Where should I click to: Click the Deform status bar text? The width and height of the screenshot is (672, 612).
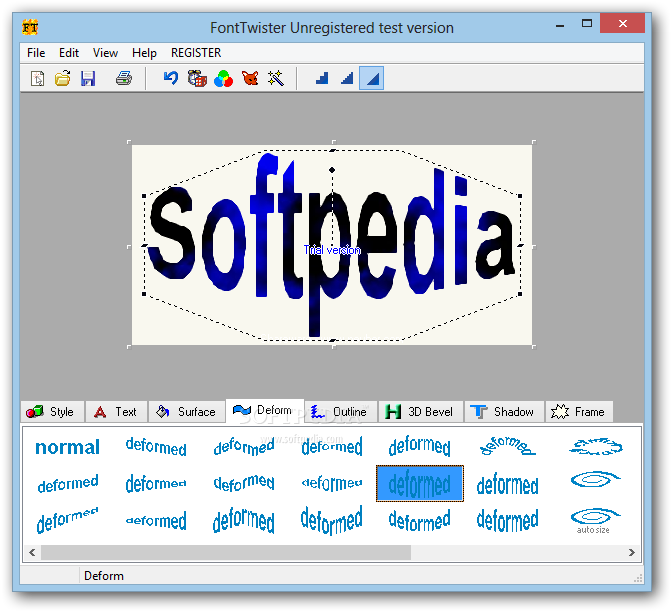pyautogui.click(x=104, y=576)
